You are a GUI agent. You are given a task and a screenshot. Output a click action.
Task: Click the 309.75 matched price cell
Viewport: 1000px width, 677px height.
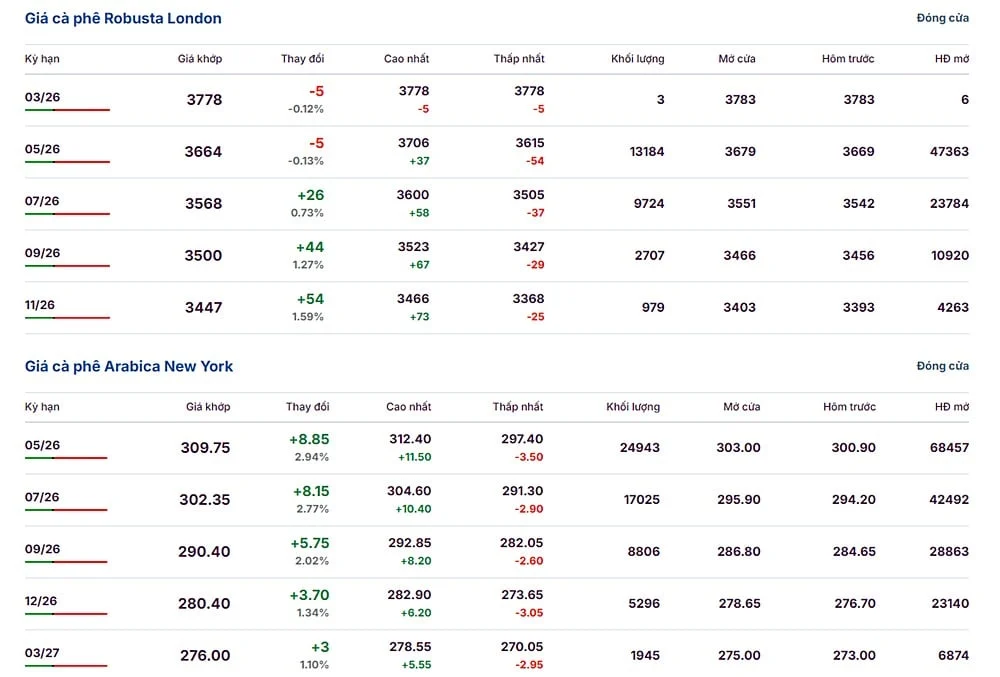tap(205, 448)
